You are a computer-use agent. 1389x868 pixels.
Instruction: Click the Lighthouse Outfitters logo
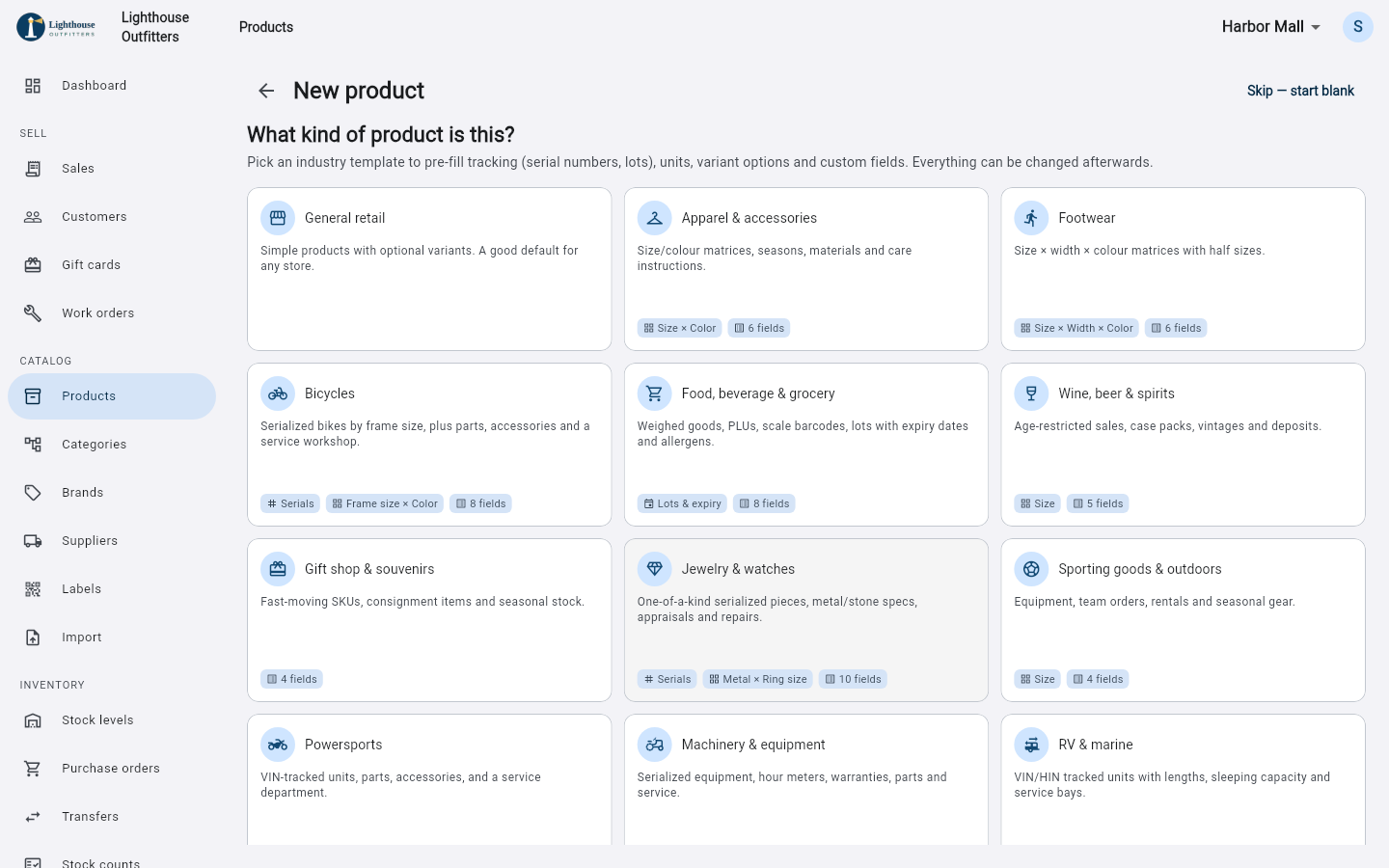pyautogui.click(x=57, y=27)
